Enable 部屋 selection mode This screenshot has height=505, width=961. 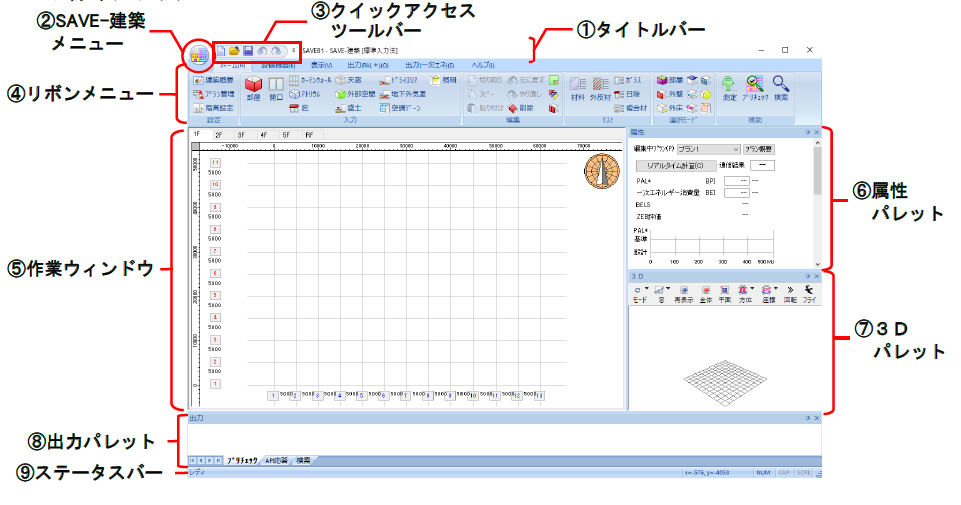point(669,80)
